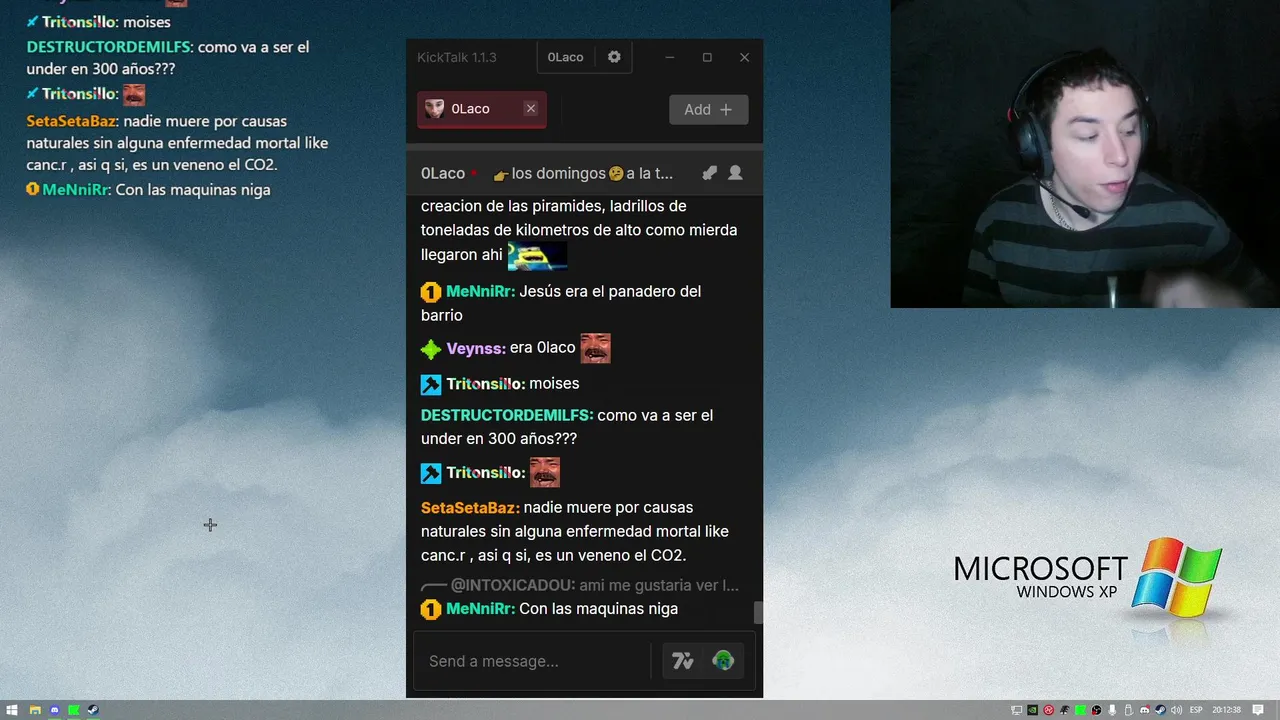The width and height of the screenshot is (1280, 720).
Task: Select the 0Laco chatroom tab
Action: click(482, 109)
